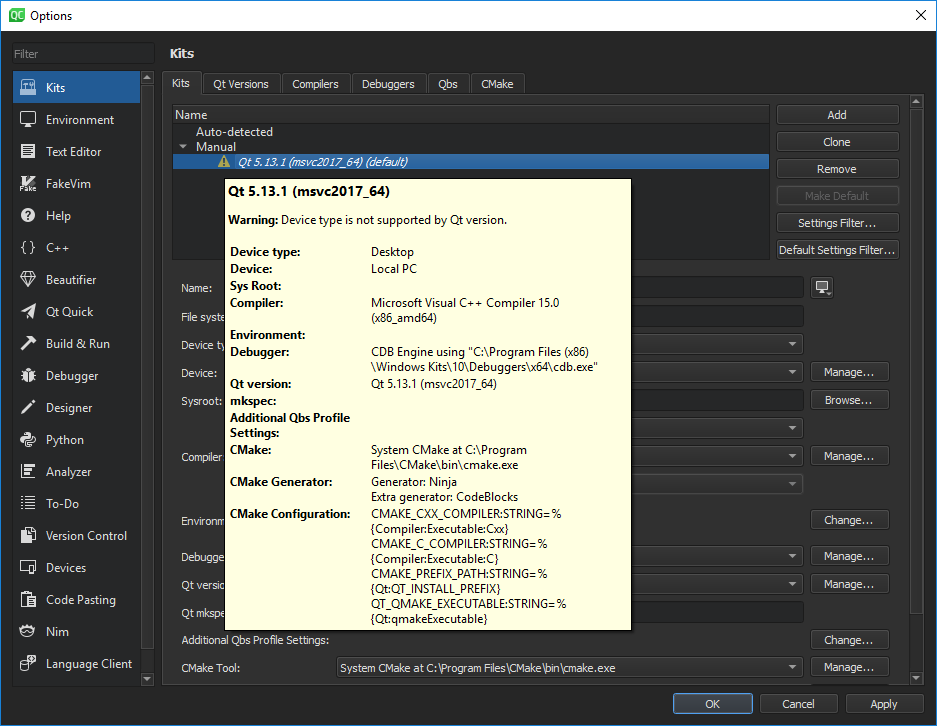
Task: Select the Version Control icon
Action: (x=28, y=536)
